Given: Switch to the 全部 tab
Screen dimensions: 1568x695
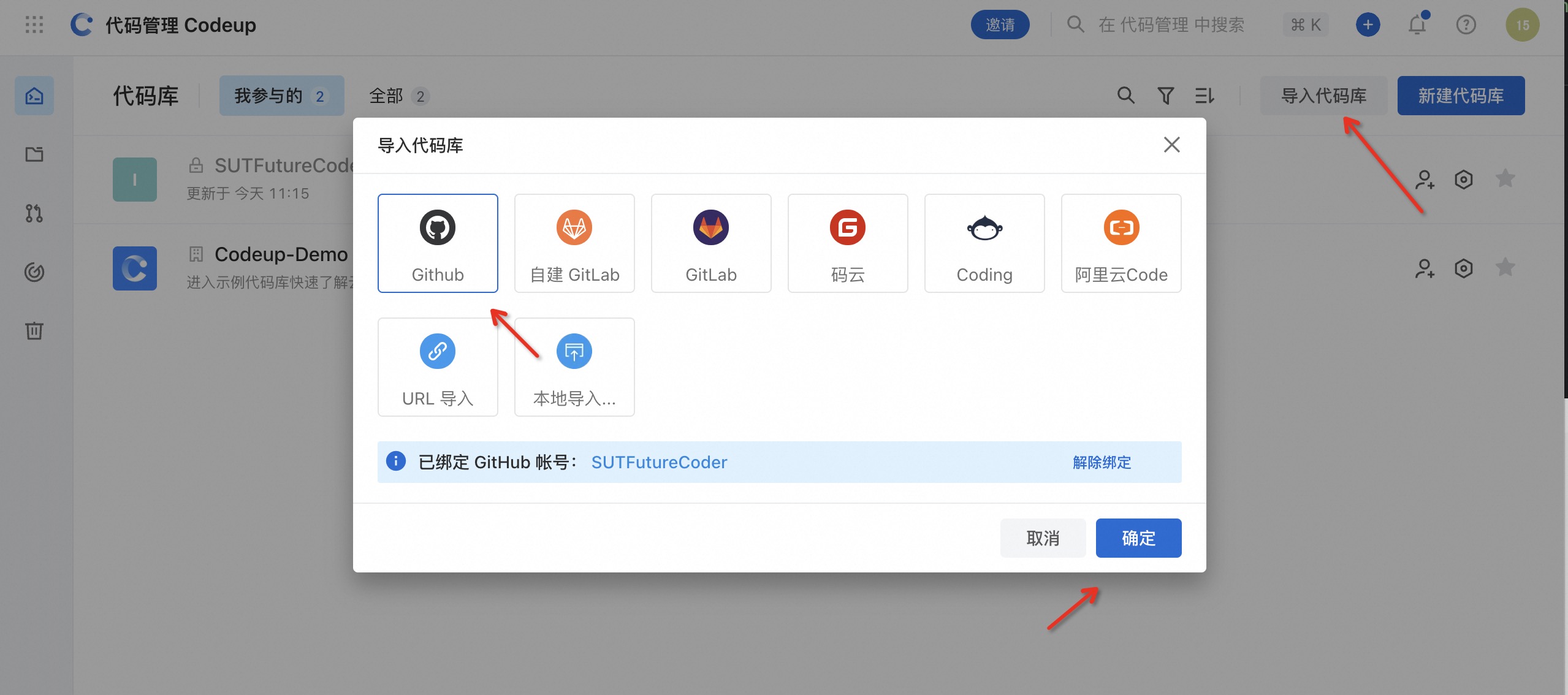Looking at the screenshot, I should (399, 96).
